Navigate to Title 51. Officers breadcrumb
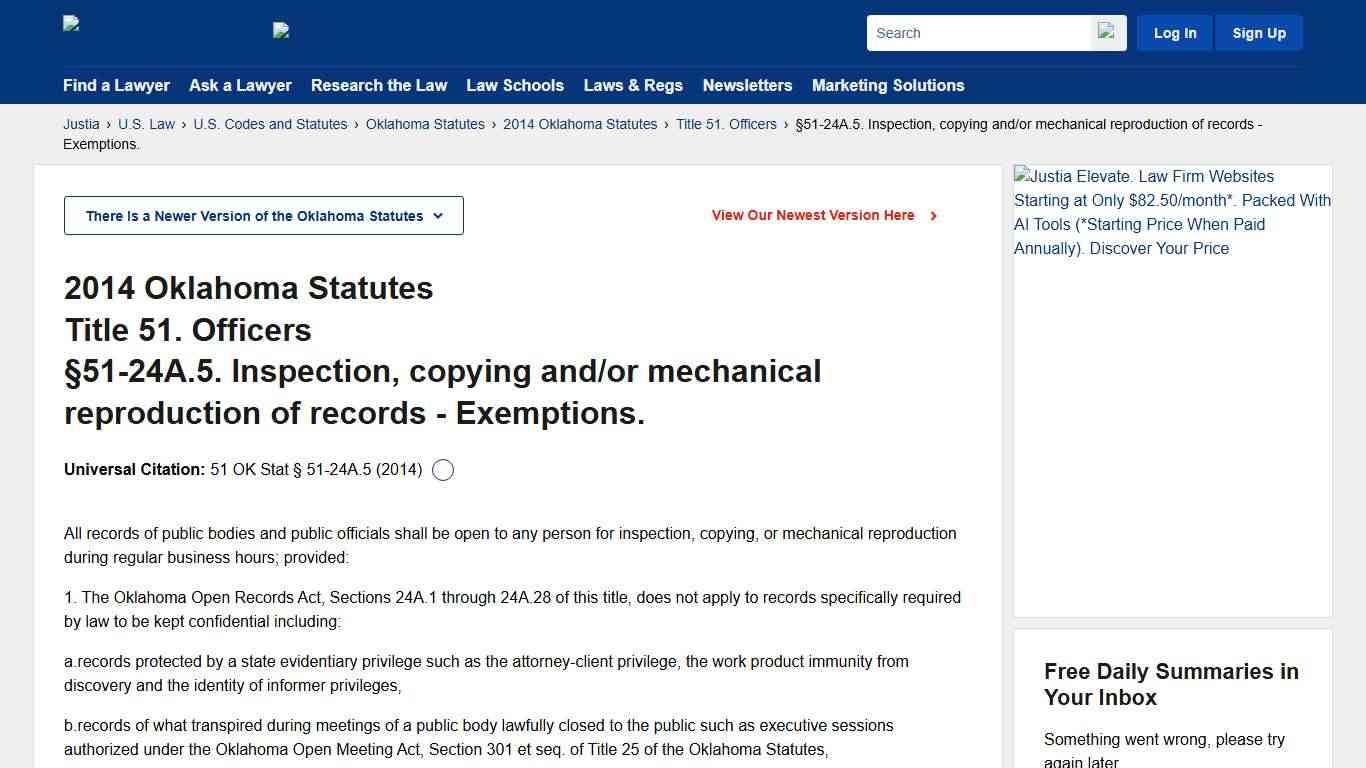Image resolution: width=1366 pixels, height=768 pixels. [726, 124]
